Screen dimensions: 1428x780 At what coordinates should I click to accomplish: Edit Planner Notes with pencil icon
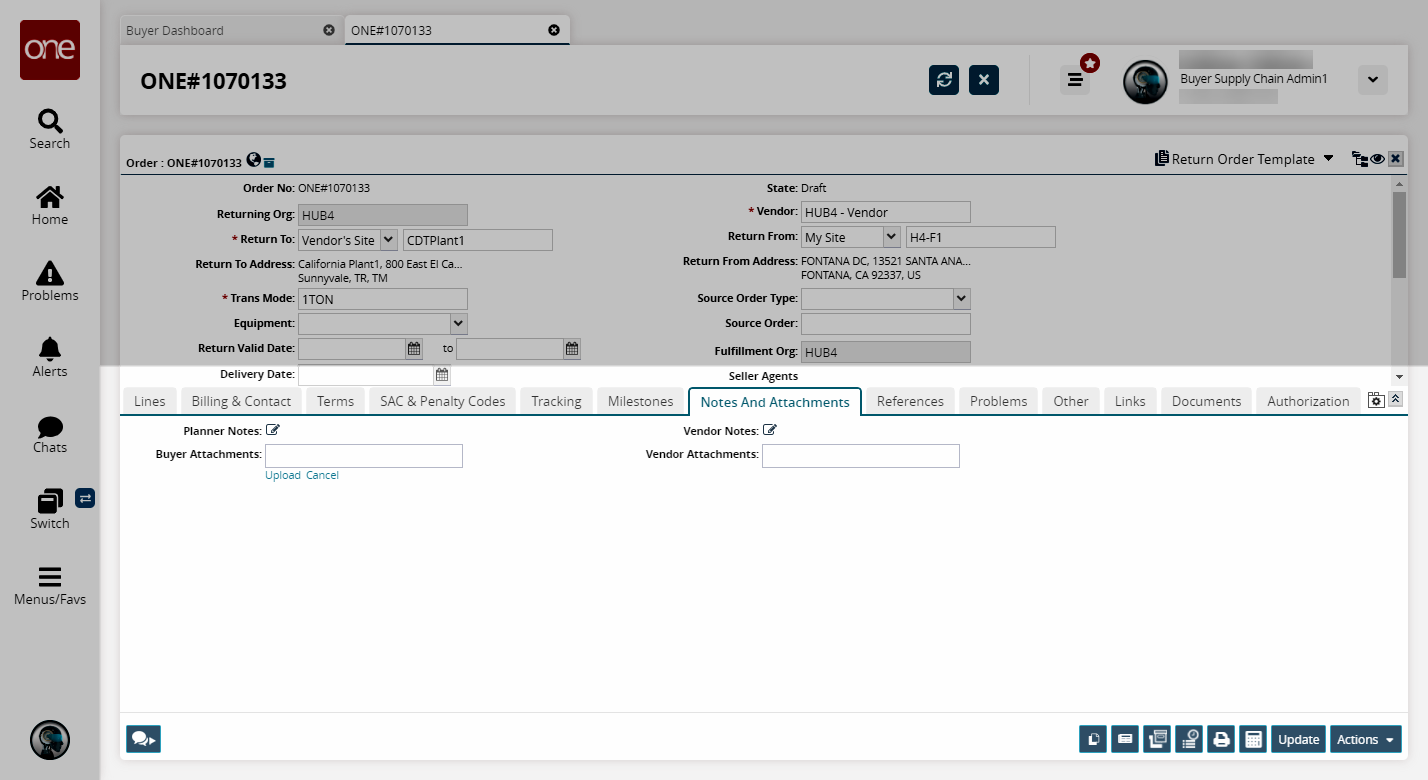[x=273, y=431]
